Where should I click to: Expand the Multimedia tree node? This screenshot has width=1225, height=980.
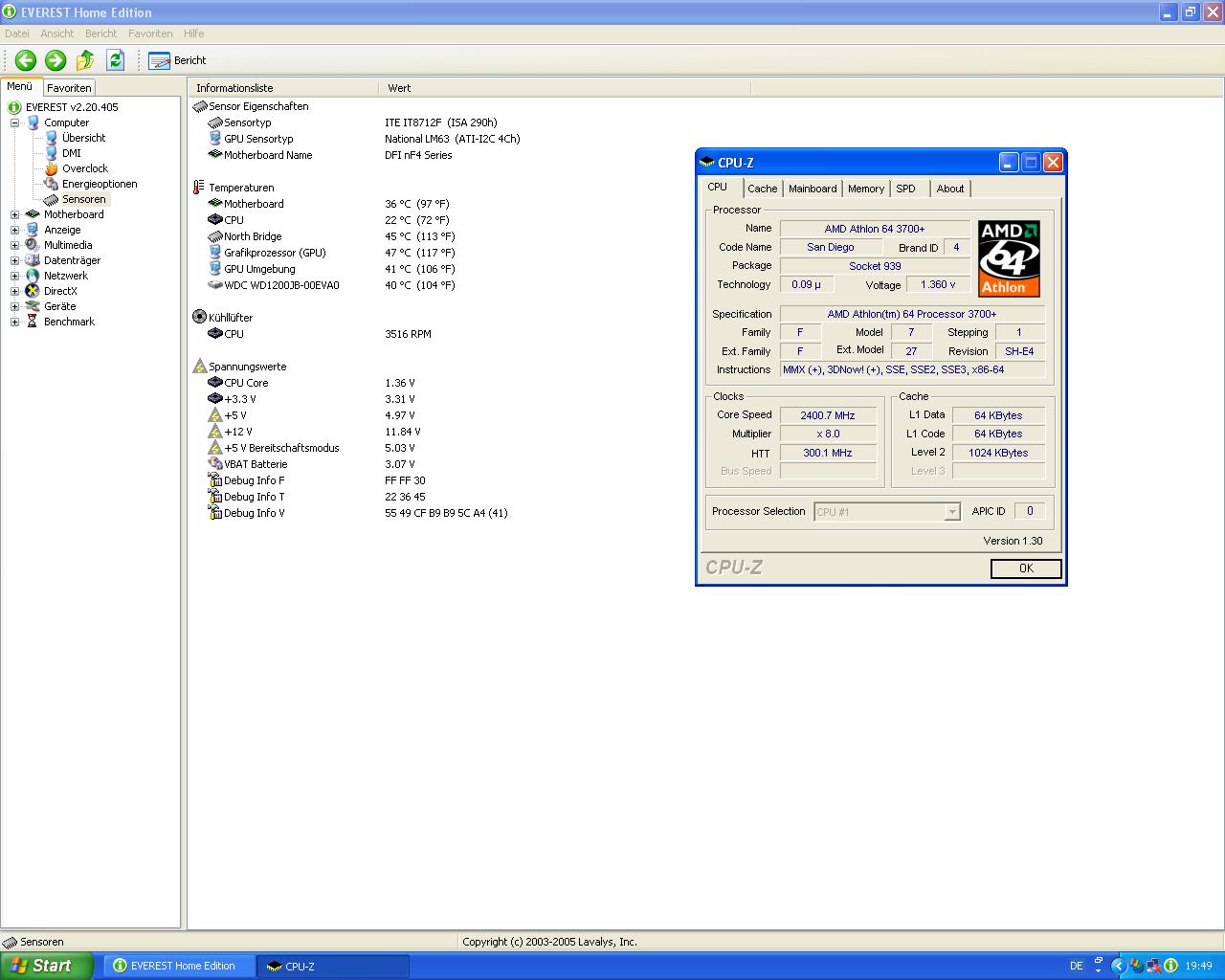click(14, 245)
